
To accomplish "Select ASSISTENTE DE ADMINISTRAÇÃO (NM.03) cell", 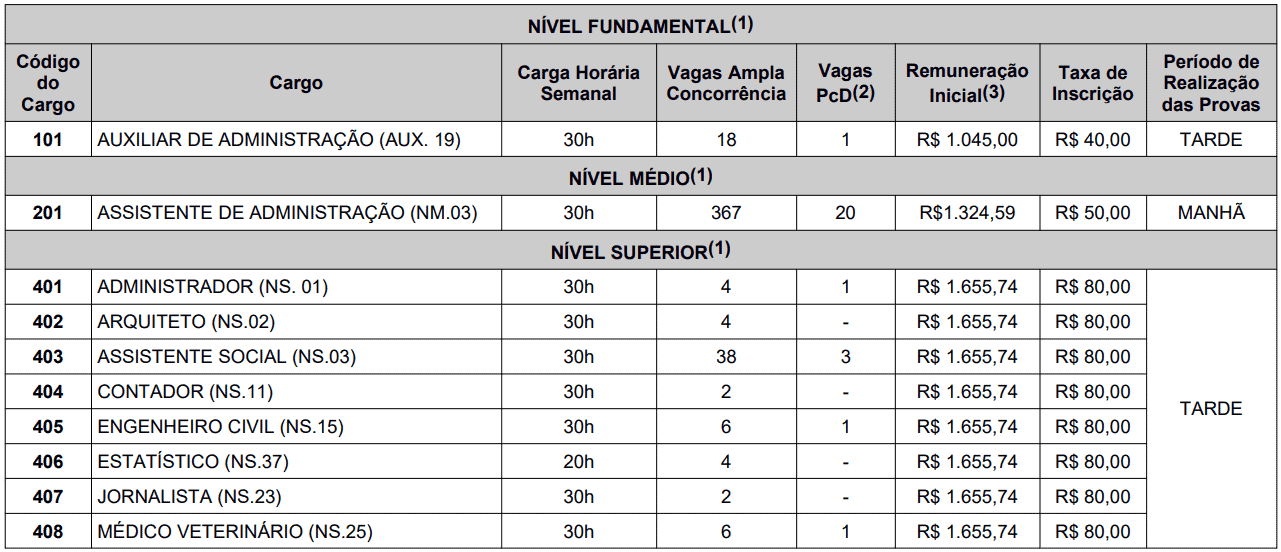I will (296, 213).
